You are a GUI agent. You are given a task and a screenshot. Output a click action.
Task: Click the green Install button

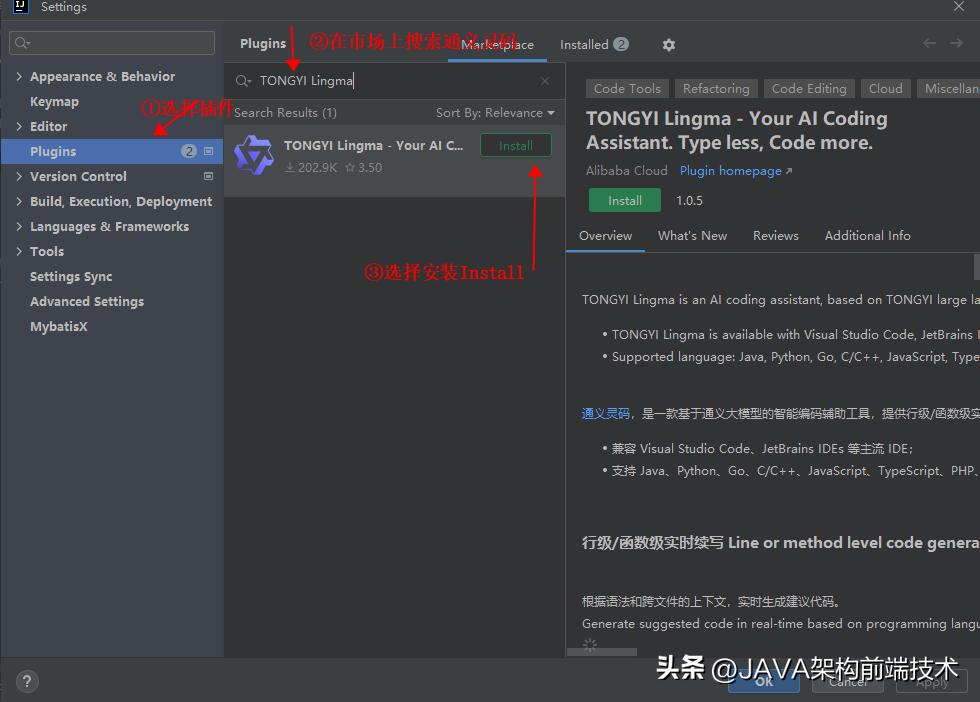click(624, 200)
